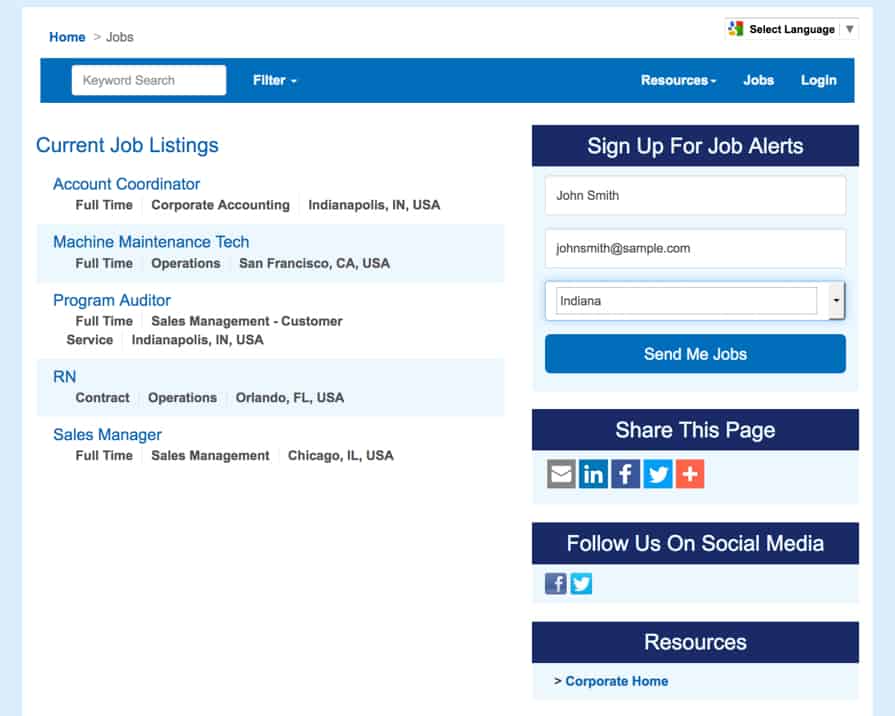Share this page on Twitter
Viewport: 895px width, 716px height.
click(657, 474)
